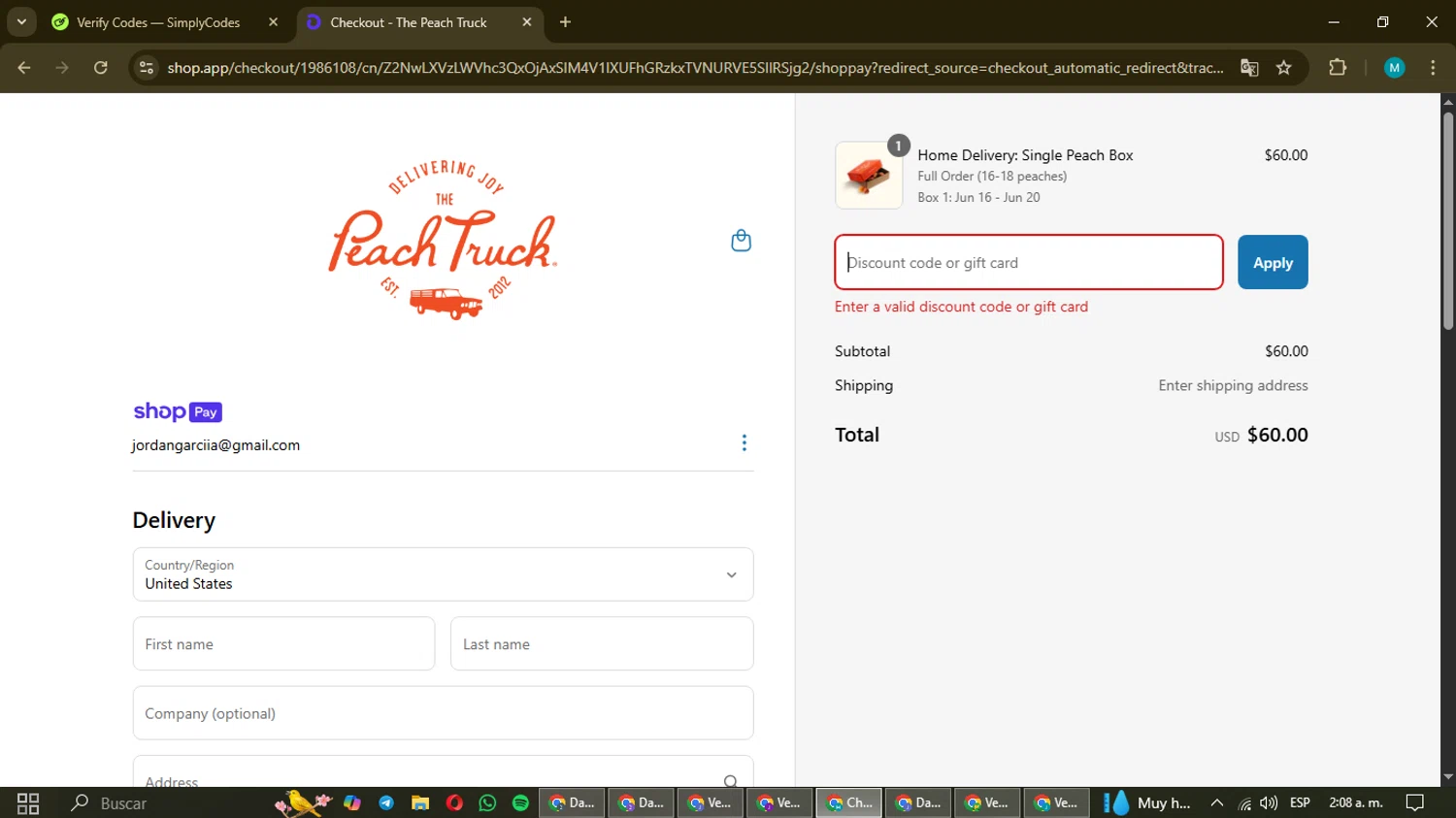Click the browser forward arrow
The image size is (1456, 818).
(62, 68)
